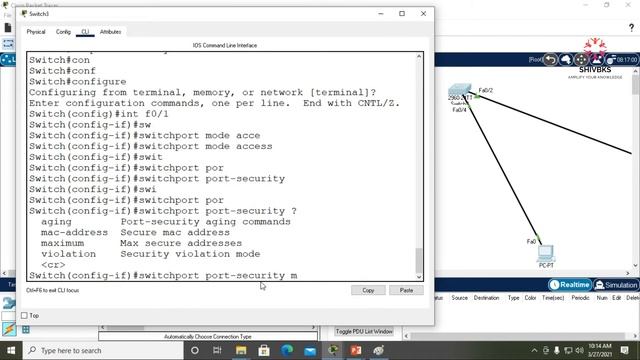Open Task View on taskbar
The image size is (640, 360).
click(217, 350)
